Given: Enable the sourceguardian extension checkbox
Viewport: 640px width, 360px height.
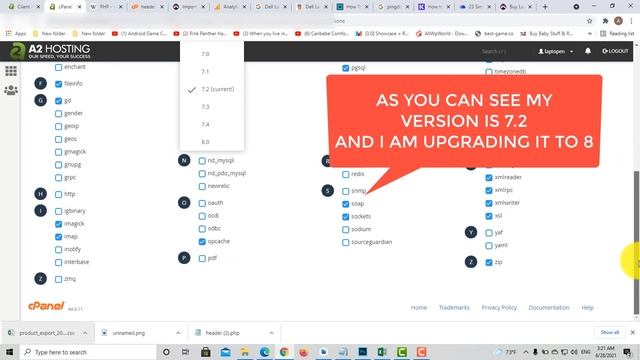Looking at the screenshot, I should pos(346,242).
